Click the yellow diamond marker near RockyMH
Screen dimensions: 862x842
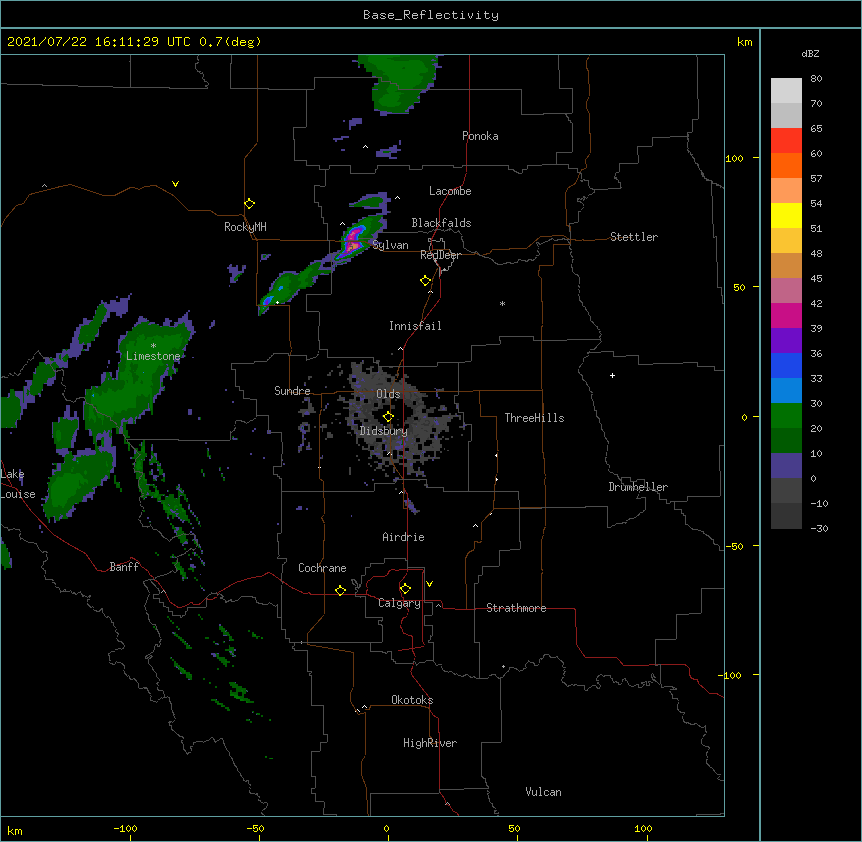(x=249, y=204)
